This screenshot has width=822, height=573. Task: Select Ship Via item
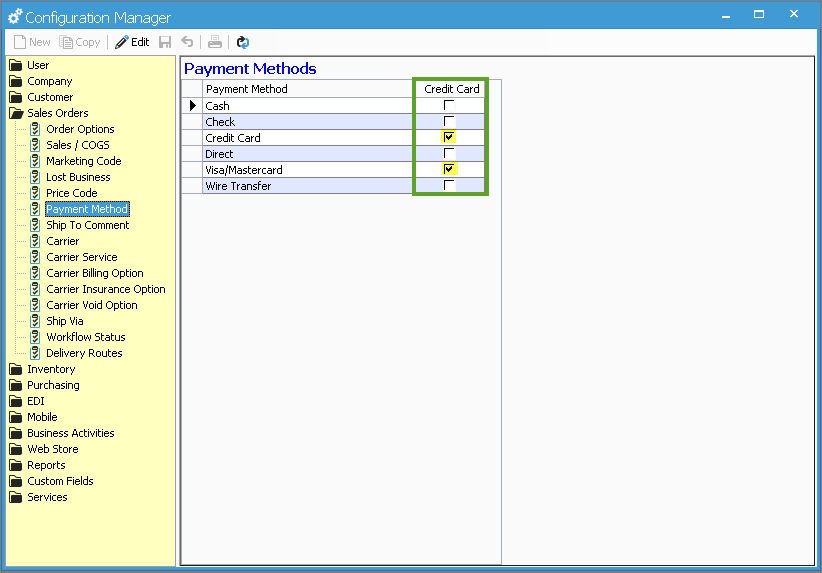click(x=65, y=321)
